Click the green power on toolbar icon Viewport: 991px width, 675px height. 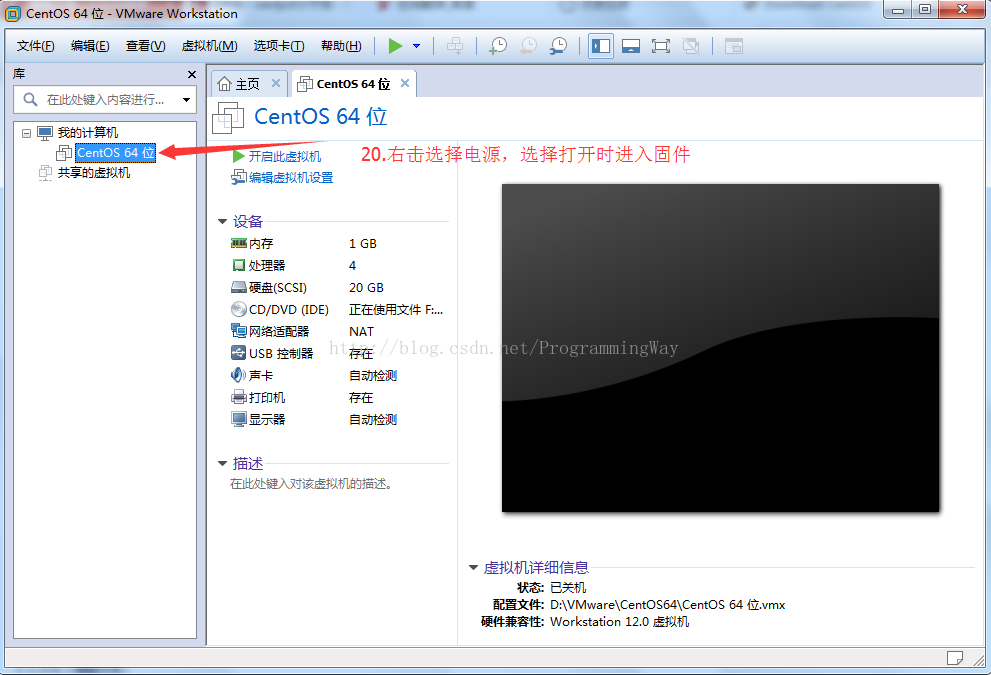(x=396, y=46)
